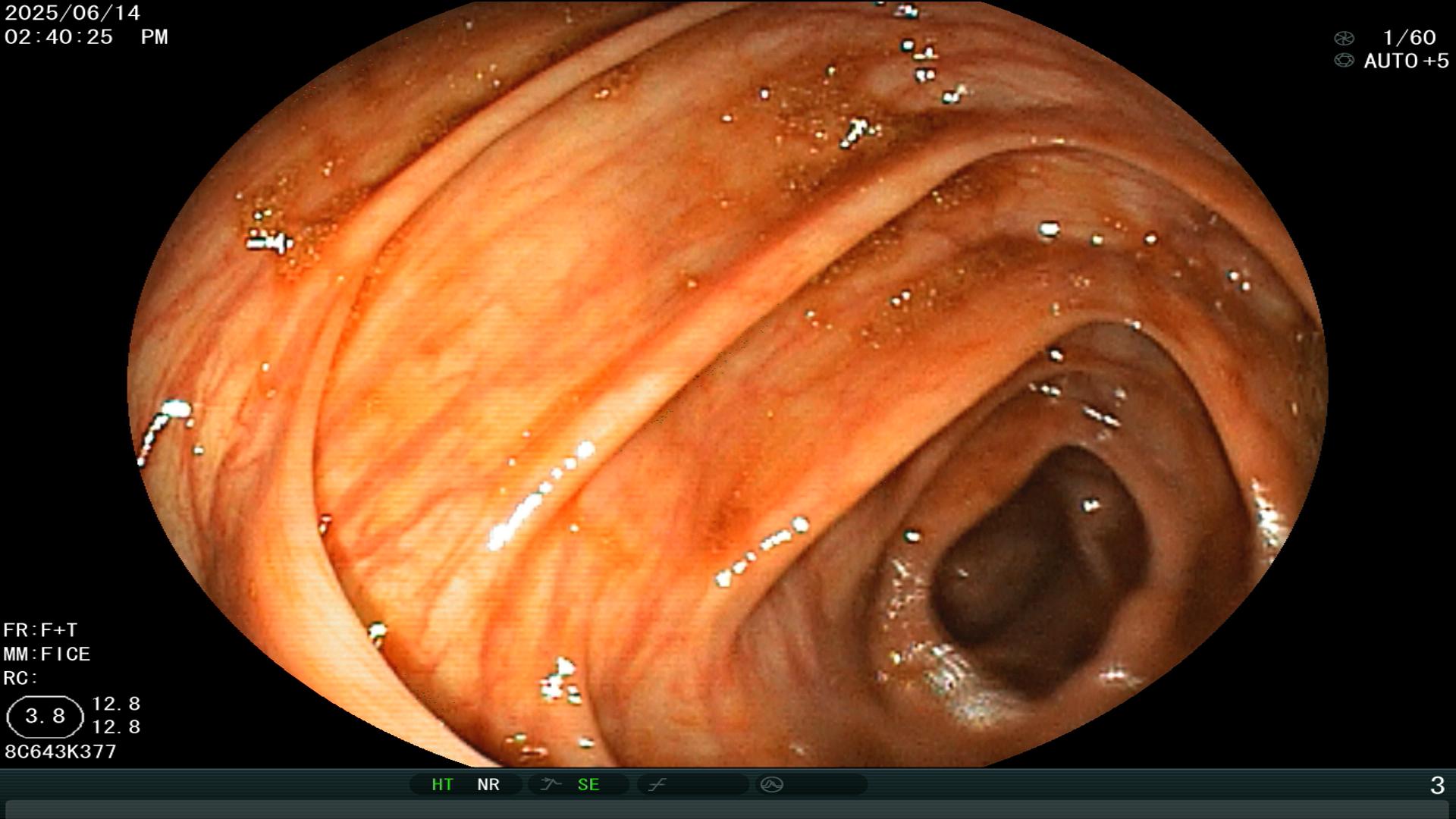Image resolution: width=1456 pixels, height=819 pixels.
Task: Toggle the NR noise reduction indicator
Action: tap(488, 785)
